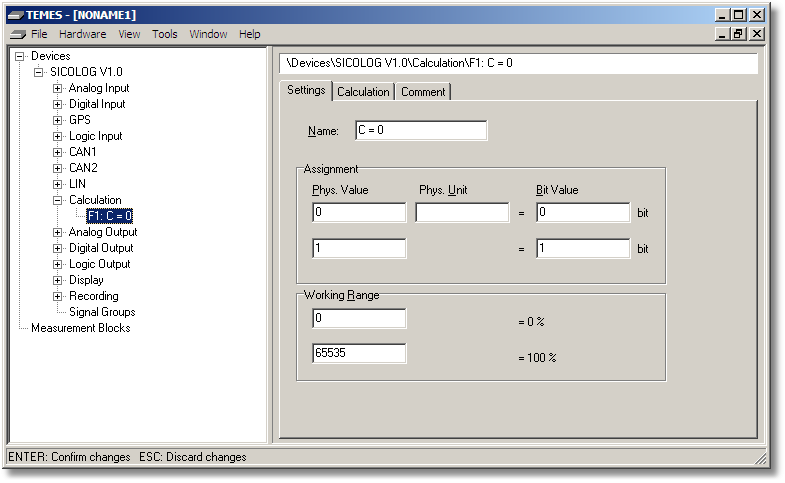Click the first Phys. Value field
This screenshot has width=785, height=483.
pyautogui.click(x=359, y=212)
